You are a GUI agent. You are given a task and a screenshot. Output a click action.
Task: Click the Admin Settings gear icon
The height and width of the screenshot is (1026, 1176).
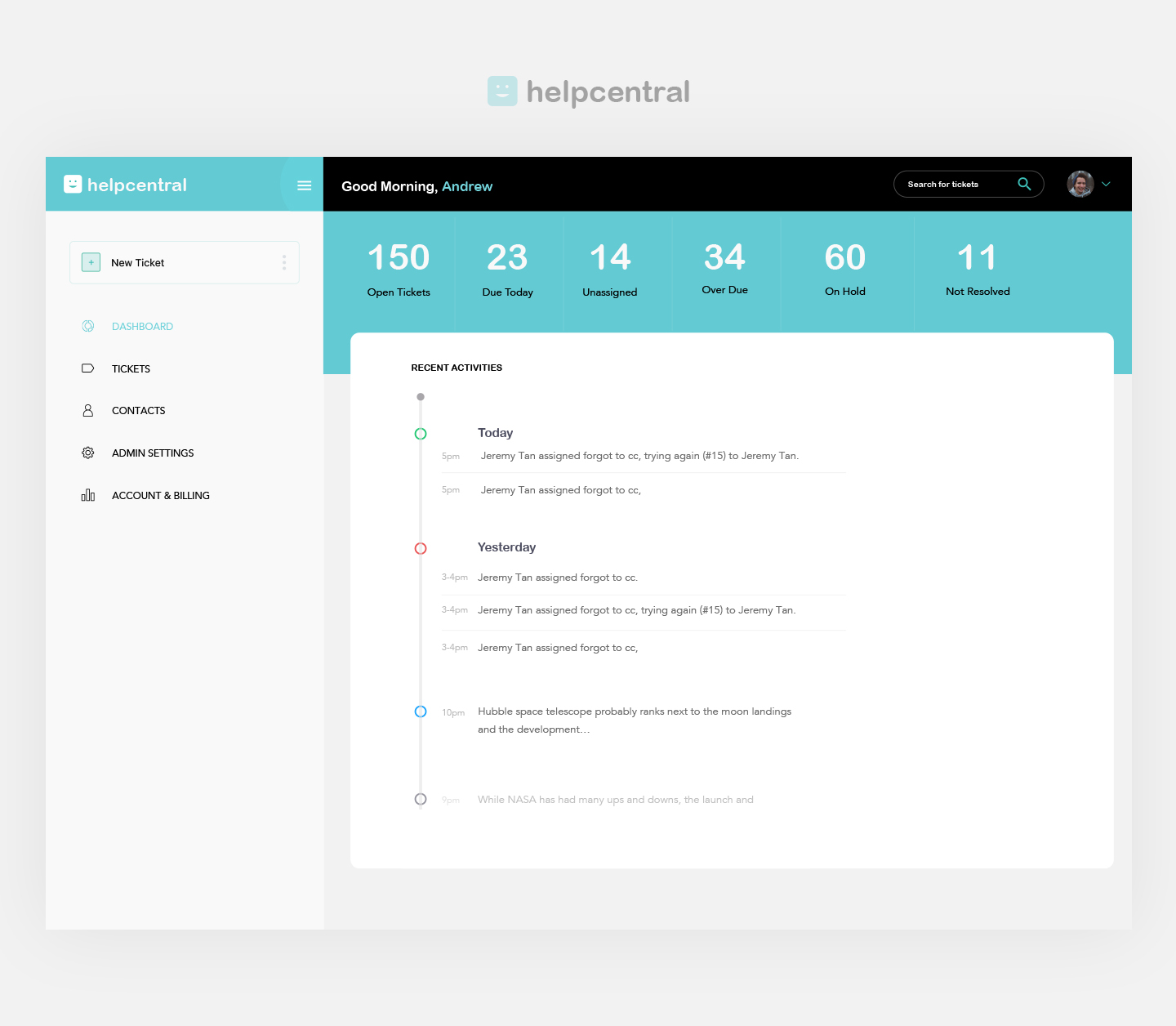click(x=88, y=453)
